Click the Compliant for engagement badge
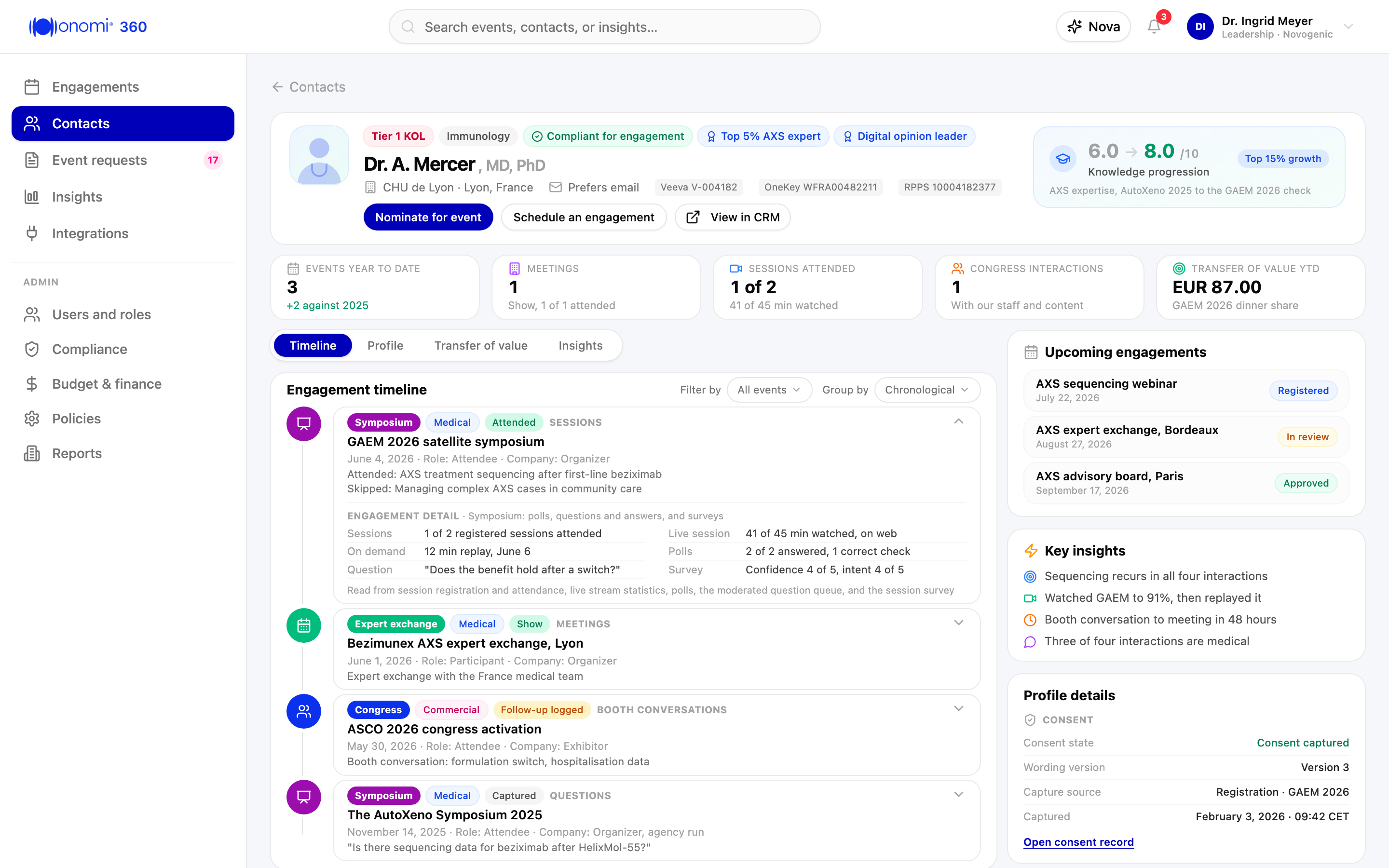Screen dimensions: 1389x868 tap(608, 136)
